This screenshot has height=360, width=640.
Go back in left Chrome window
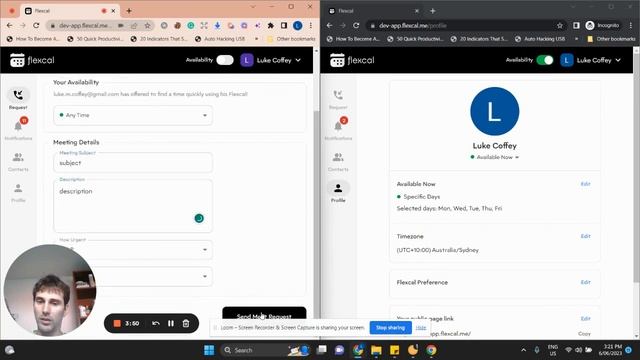coord(10,25)
